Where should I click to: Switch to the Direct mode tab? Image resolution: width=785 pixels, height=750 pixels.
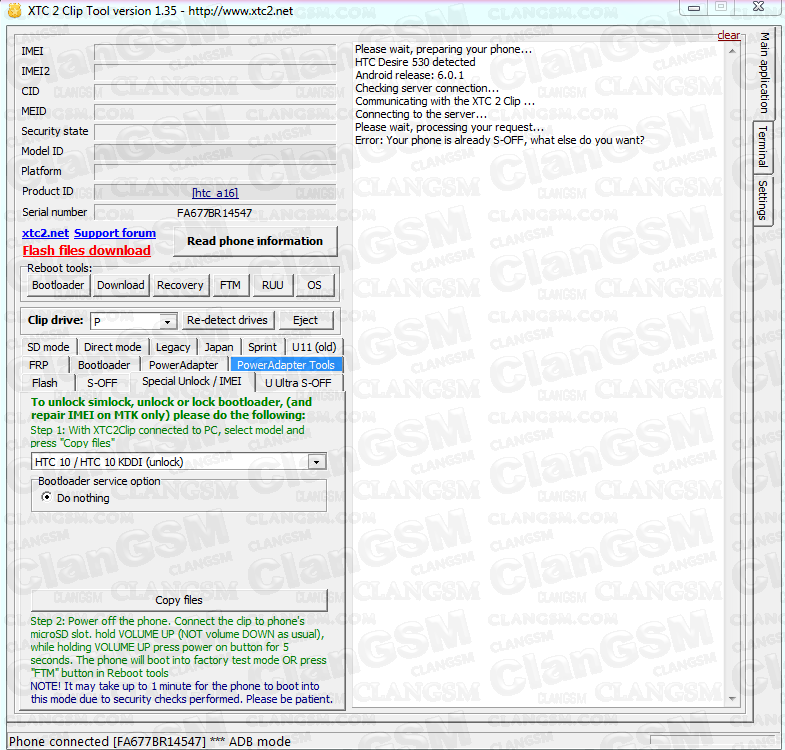pos(113,347)
